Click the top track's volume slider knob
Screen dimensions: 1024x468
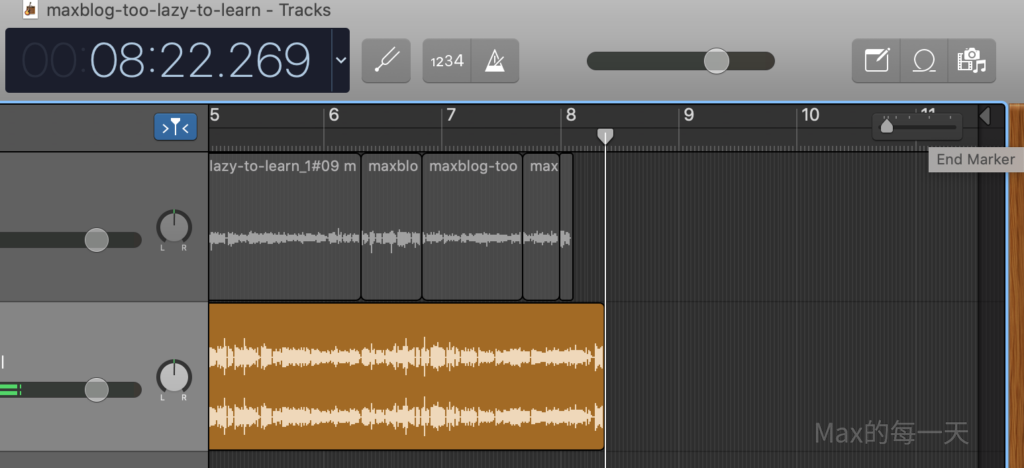point(96,240)
